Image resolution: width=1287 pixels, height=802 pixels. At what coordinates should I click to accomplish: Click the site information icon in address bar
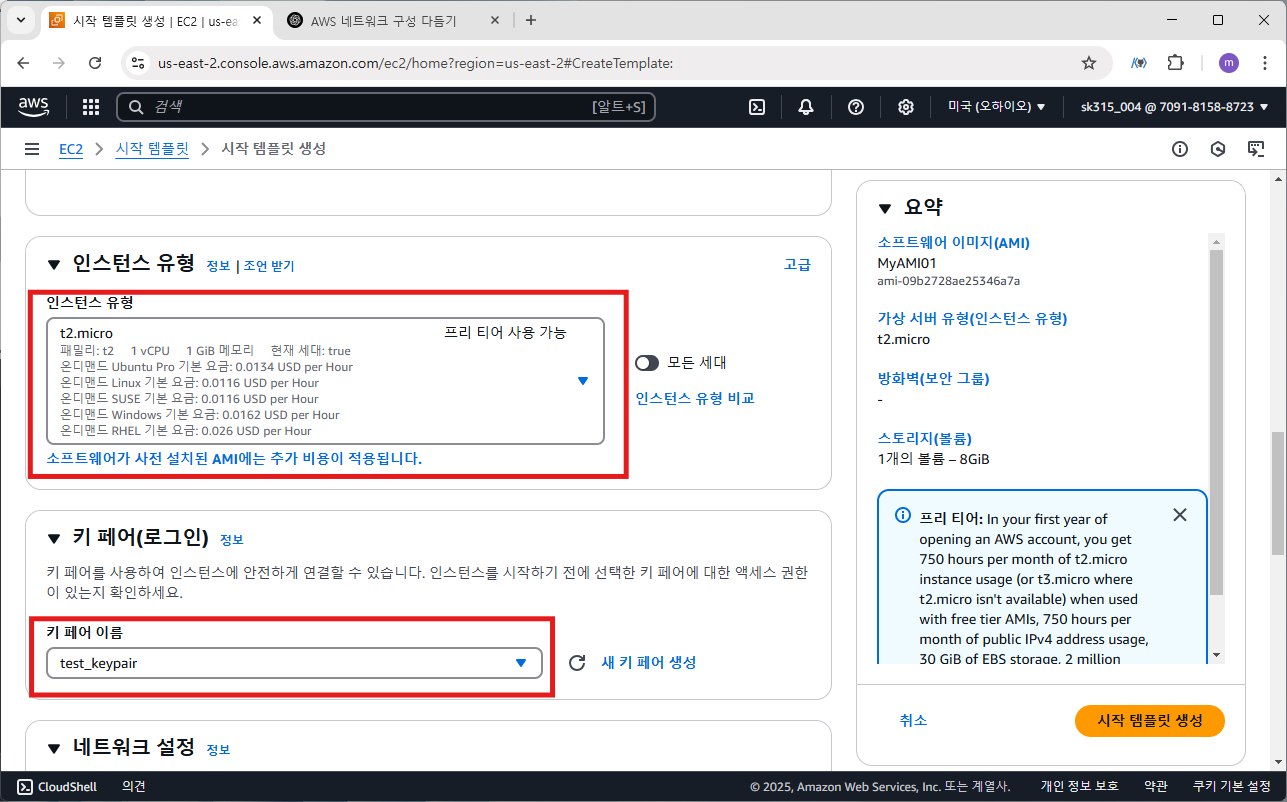click(138, 63)
